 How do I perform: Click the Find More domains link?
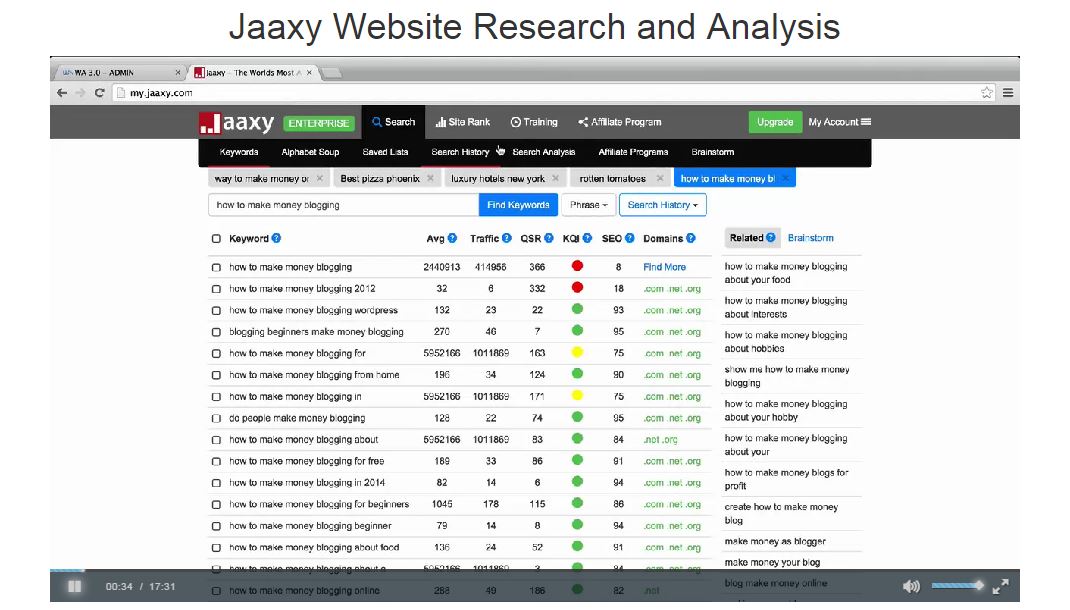coord(665,267)
